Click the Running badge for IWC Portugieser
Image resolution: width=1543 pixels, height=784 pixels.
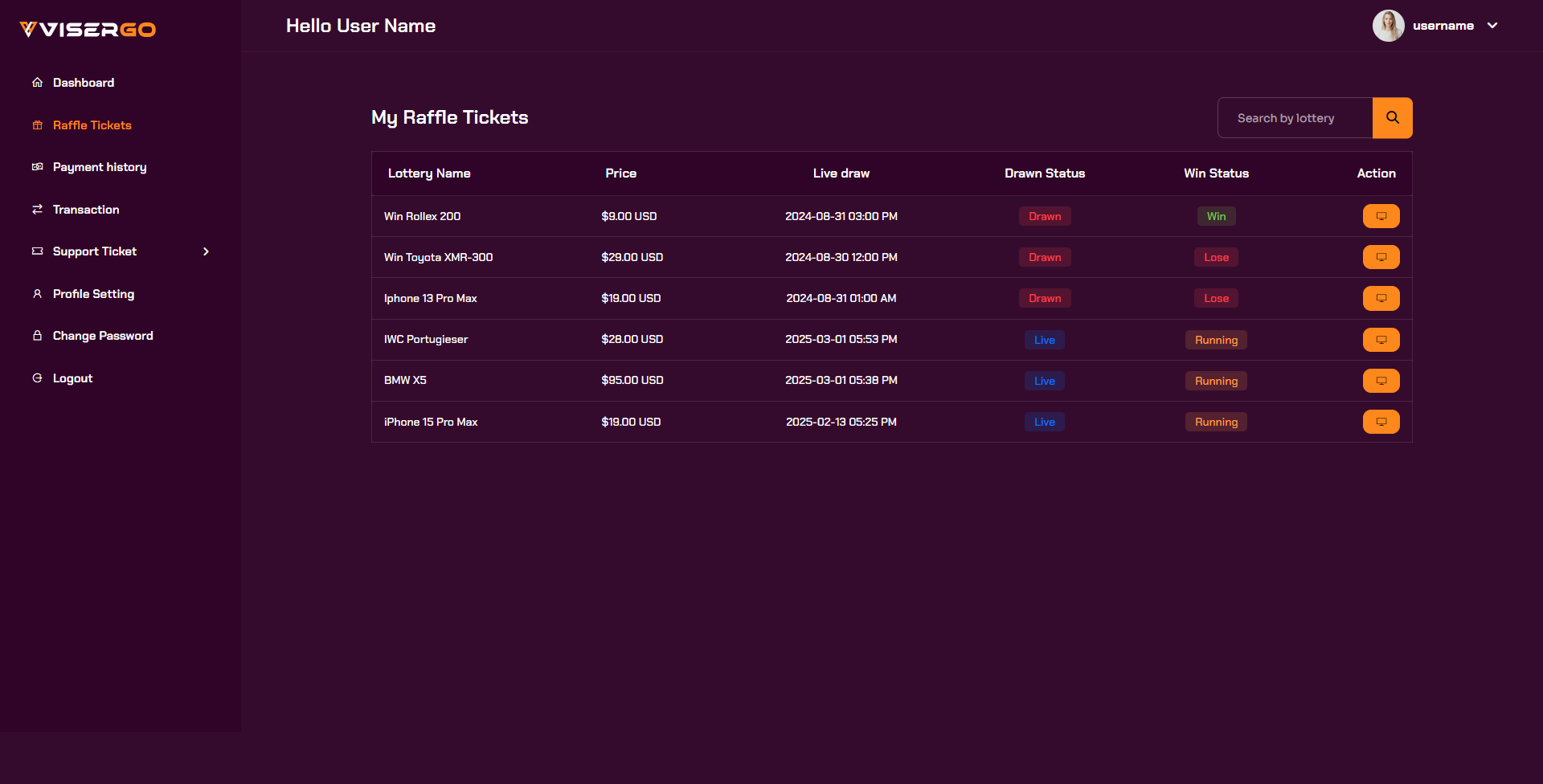click(x=1216, y=340)
